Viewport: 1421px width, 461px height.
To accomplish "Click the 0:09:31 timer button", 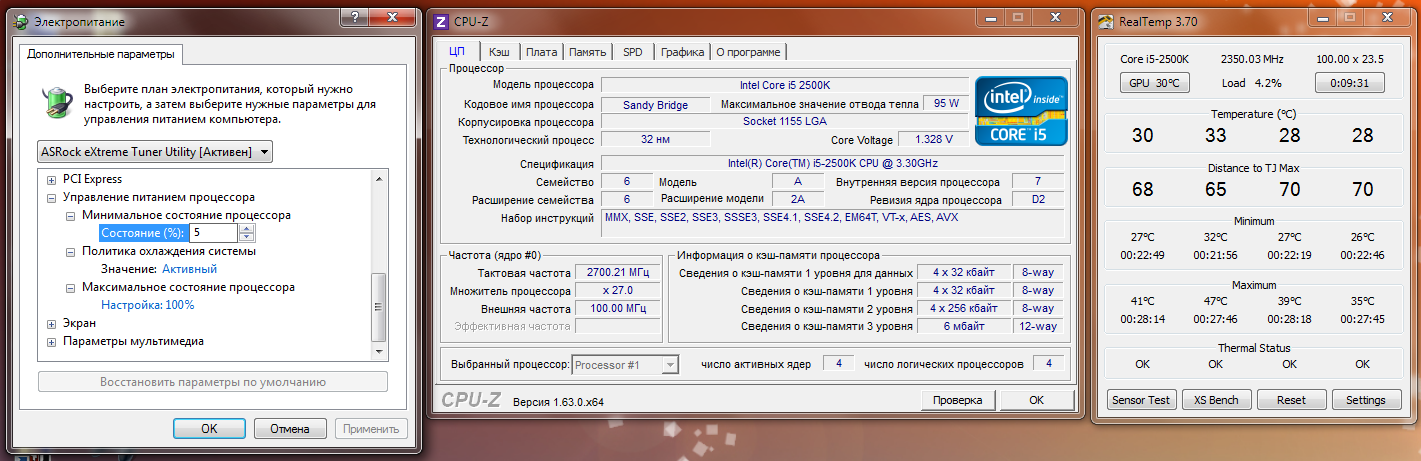I will coord(1349,83).
